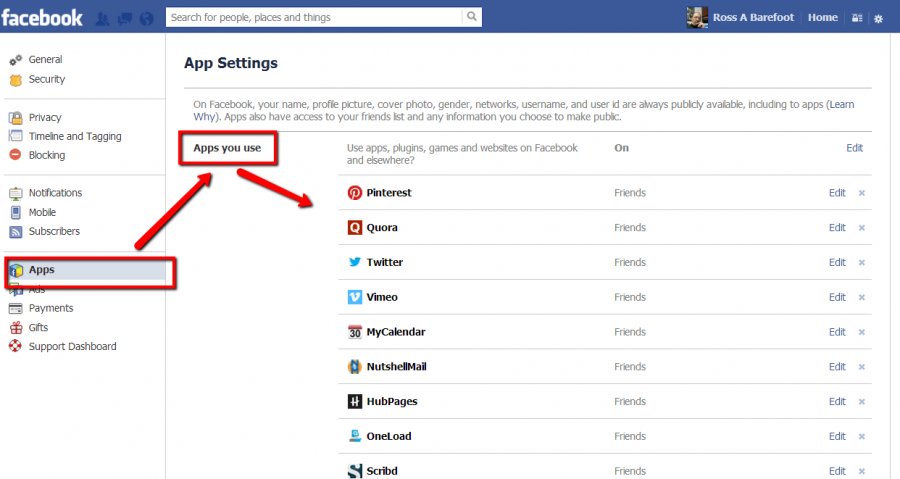This screenshot has width=900, height=479.
Task: Edit the 'Use apps, plugins' On setting
Action: tap(855, 148)
